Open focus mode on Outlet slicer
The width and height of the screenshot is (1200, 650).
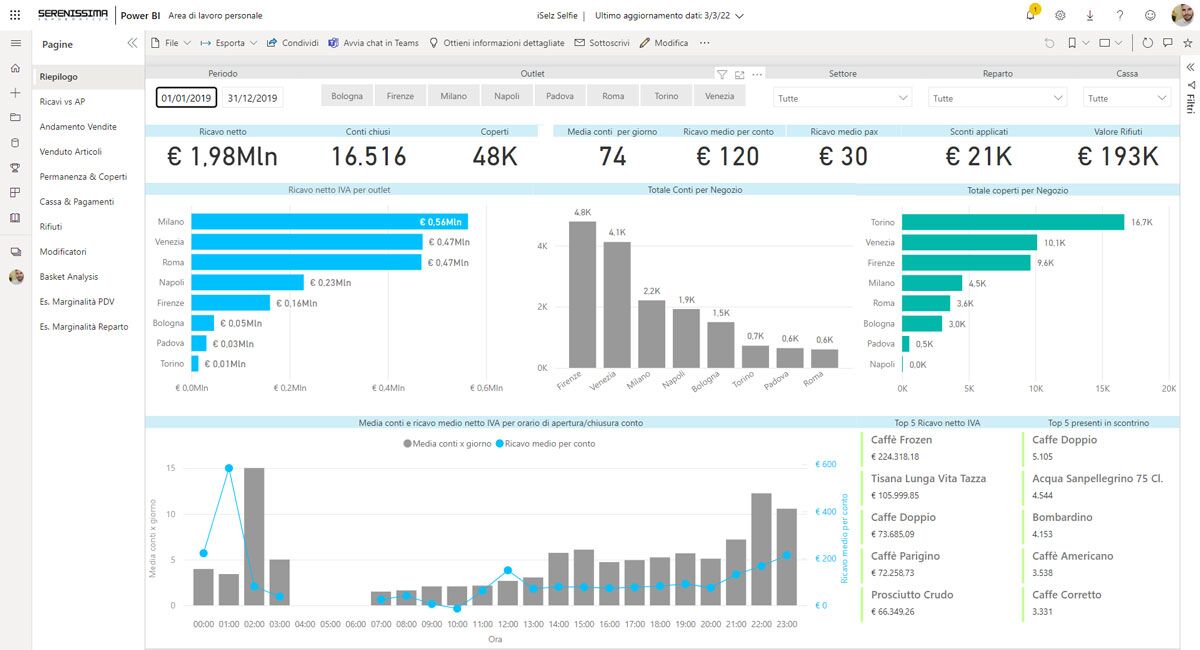pos(739,74)
